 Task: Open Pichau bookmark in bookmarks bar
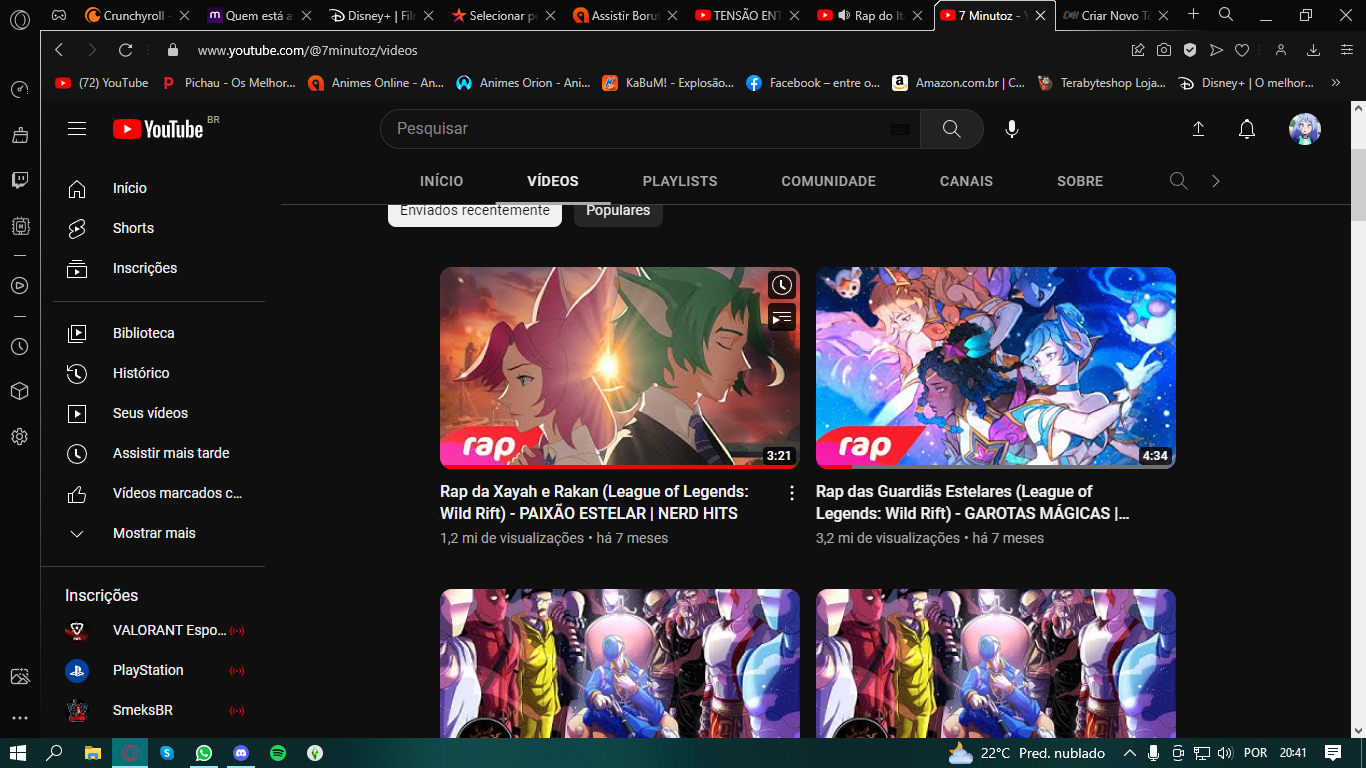coord(229,83)
